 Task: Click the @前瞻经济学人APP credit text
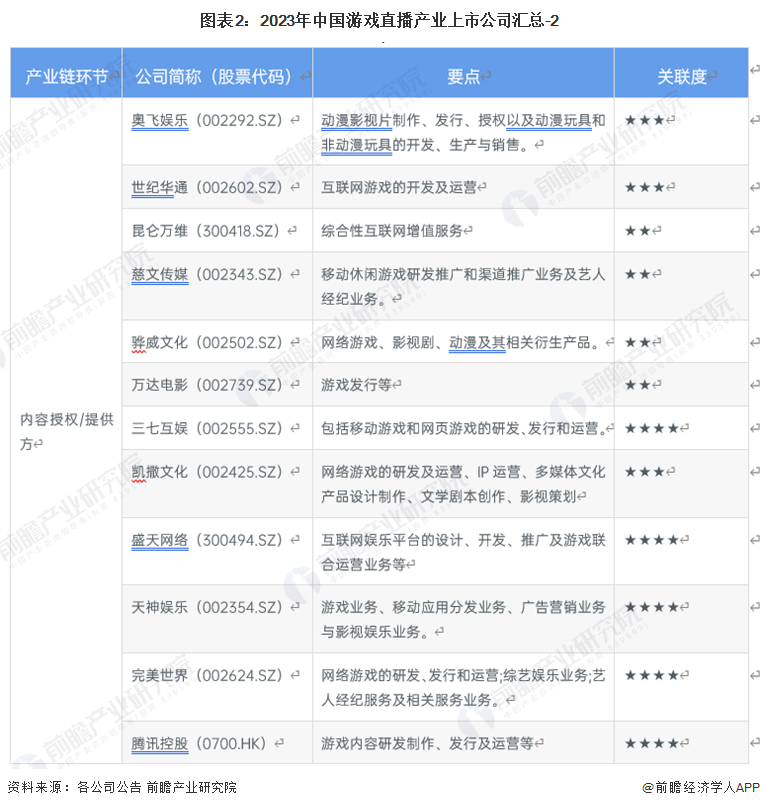(701, 787)
